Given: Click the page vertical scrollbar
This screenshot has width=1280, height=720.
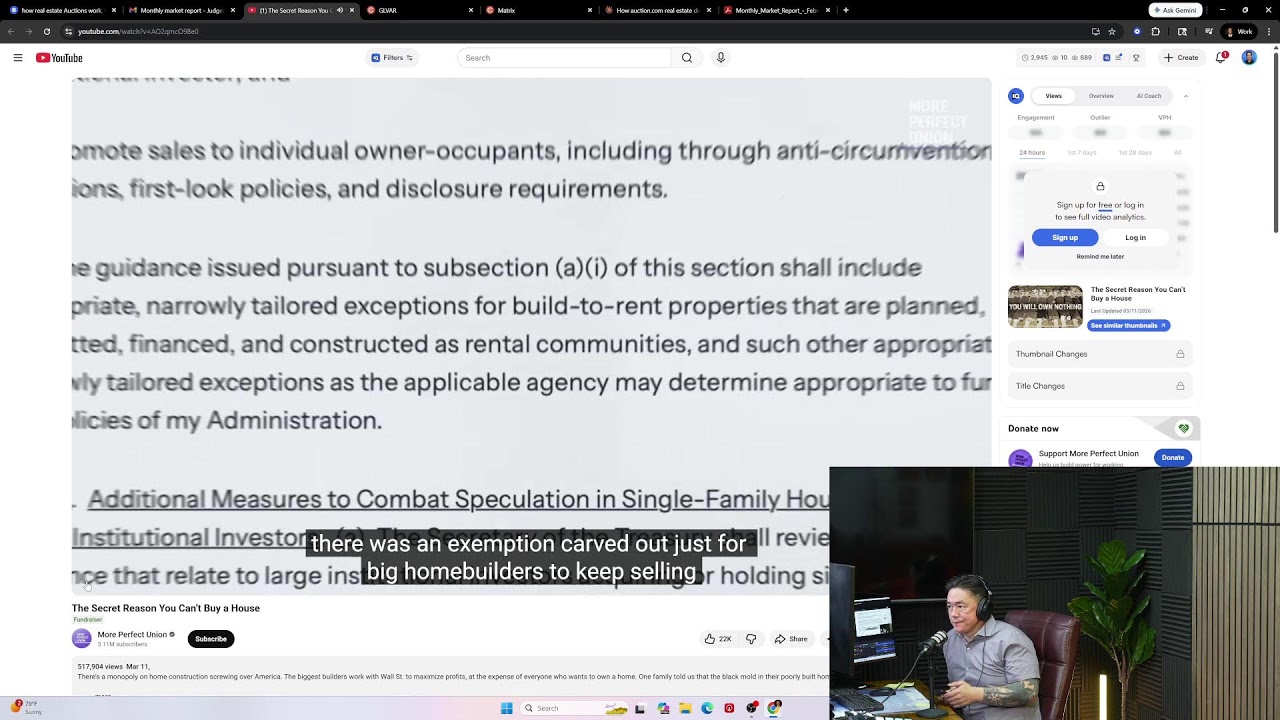Looking at the screenshot, I should click(1275, 140).
